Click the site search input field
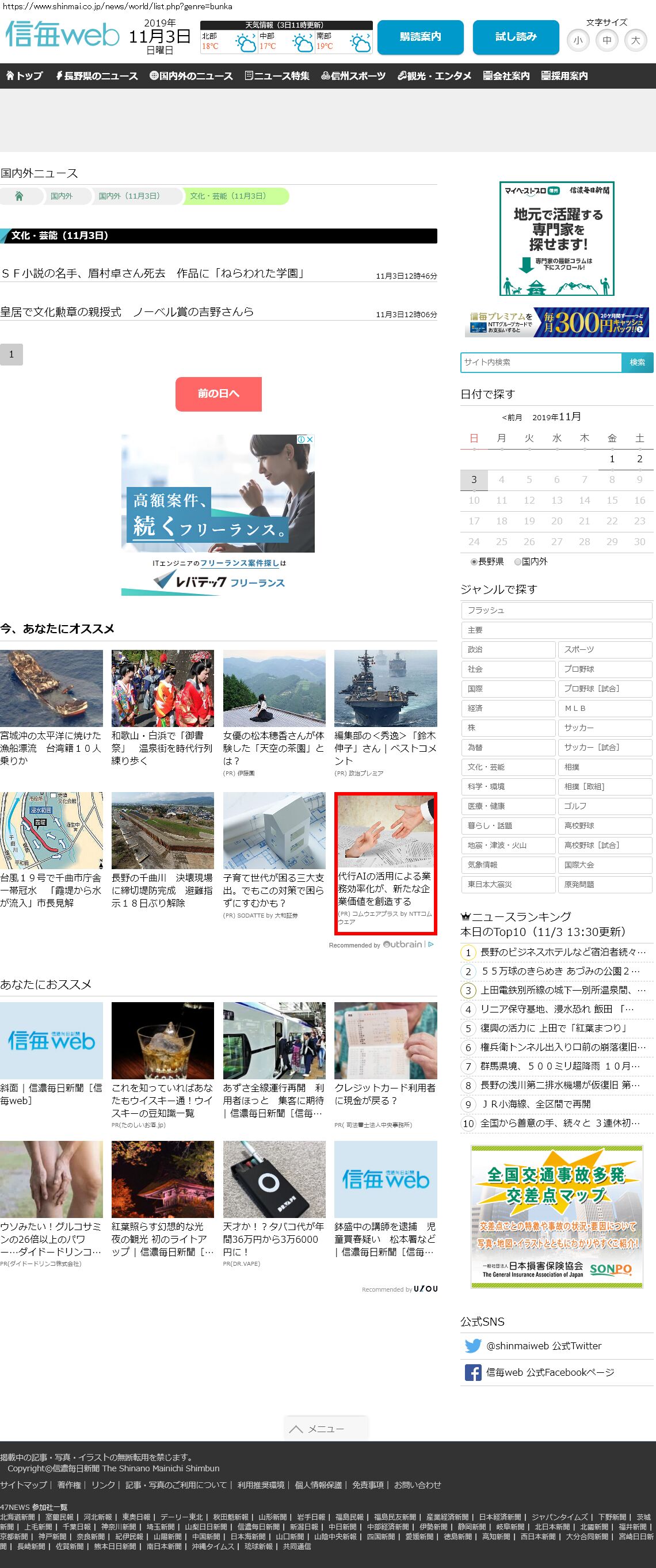Viewport: 656px width, 1568px height. (x=540, y=362)
